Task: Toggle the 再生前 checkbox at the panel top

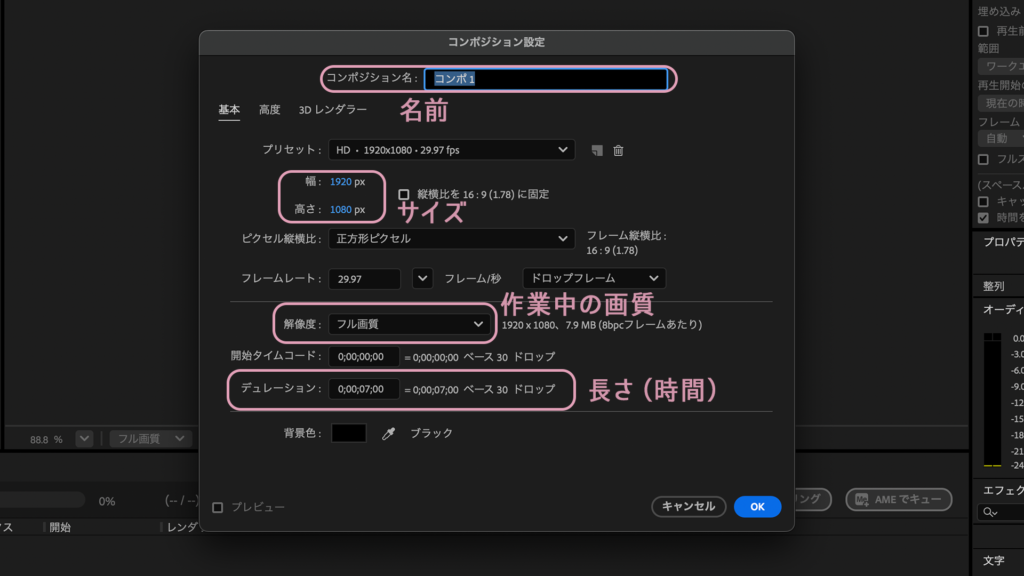Action: click(983, 31)
